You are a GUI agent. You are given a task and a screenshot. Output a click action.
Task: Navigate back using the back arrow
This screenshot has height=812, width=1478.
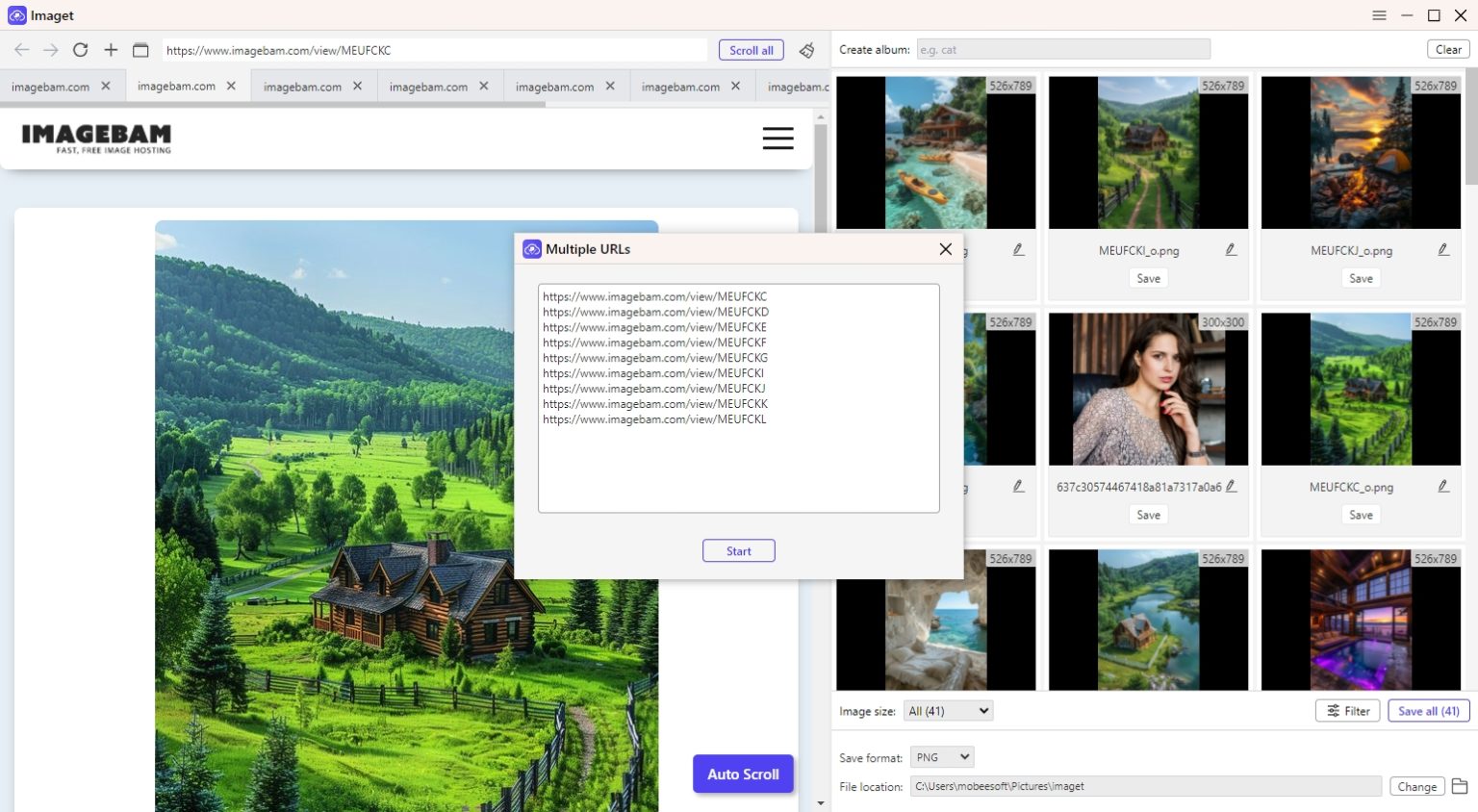coord(20,49)
